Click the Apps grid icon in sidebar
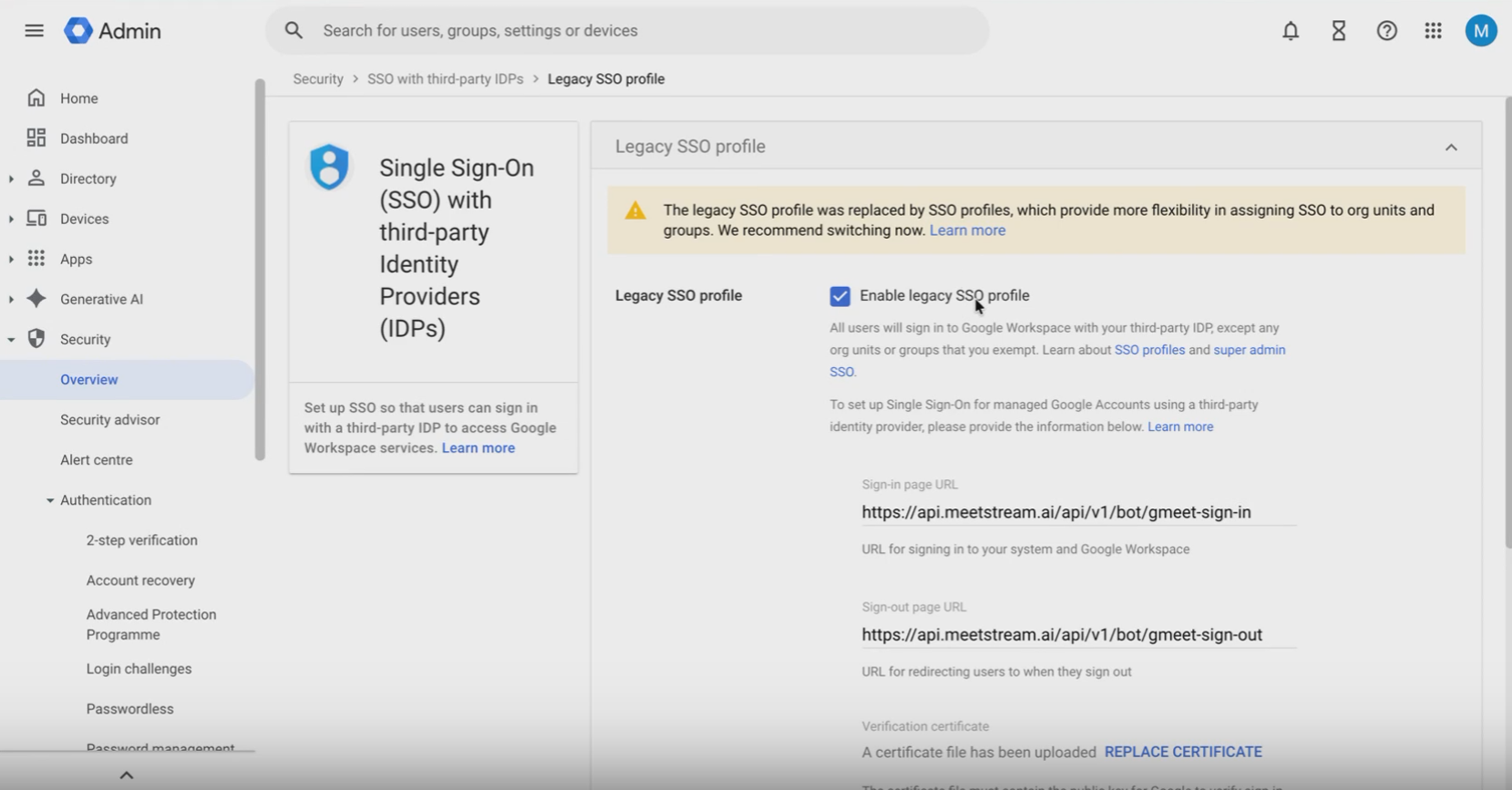The height and width of the screenshot is (790, 1512). (36, 258)
